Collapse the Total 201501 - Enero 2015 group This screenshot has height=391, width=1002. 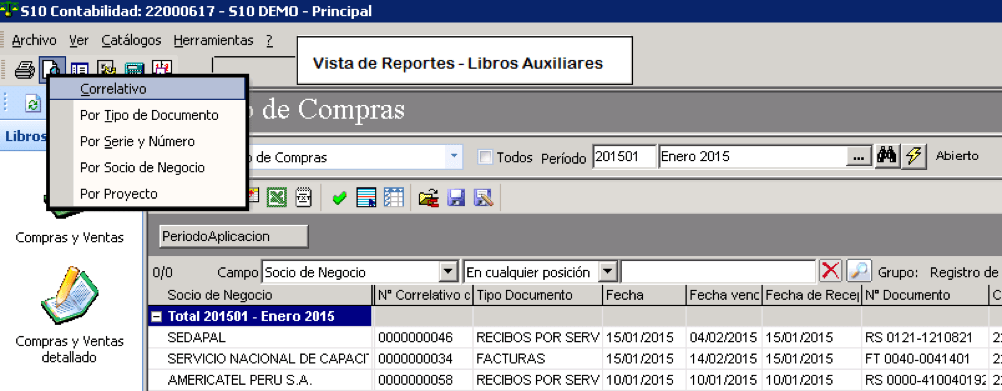click(x=155, y=316)
